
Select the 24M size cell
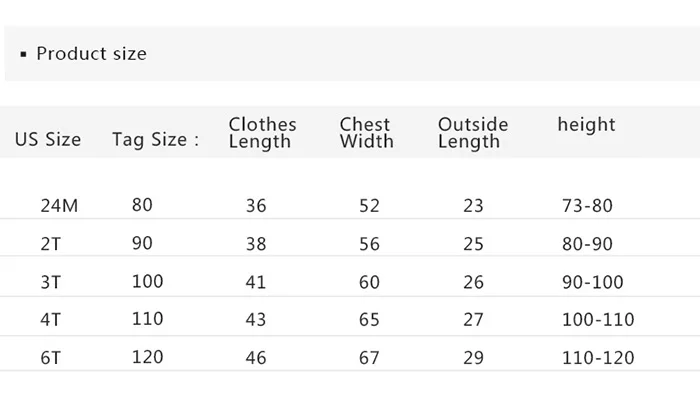point(59,206)
